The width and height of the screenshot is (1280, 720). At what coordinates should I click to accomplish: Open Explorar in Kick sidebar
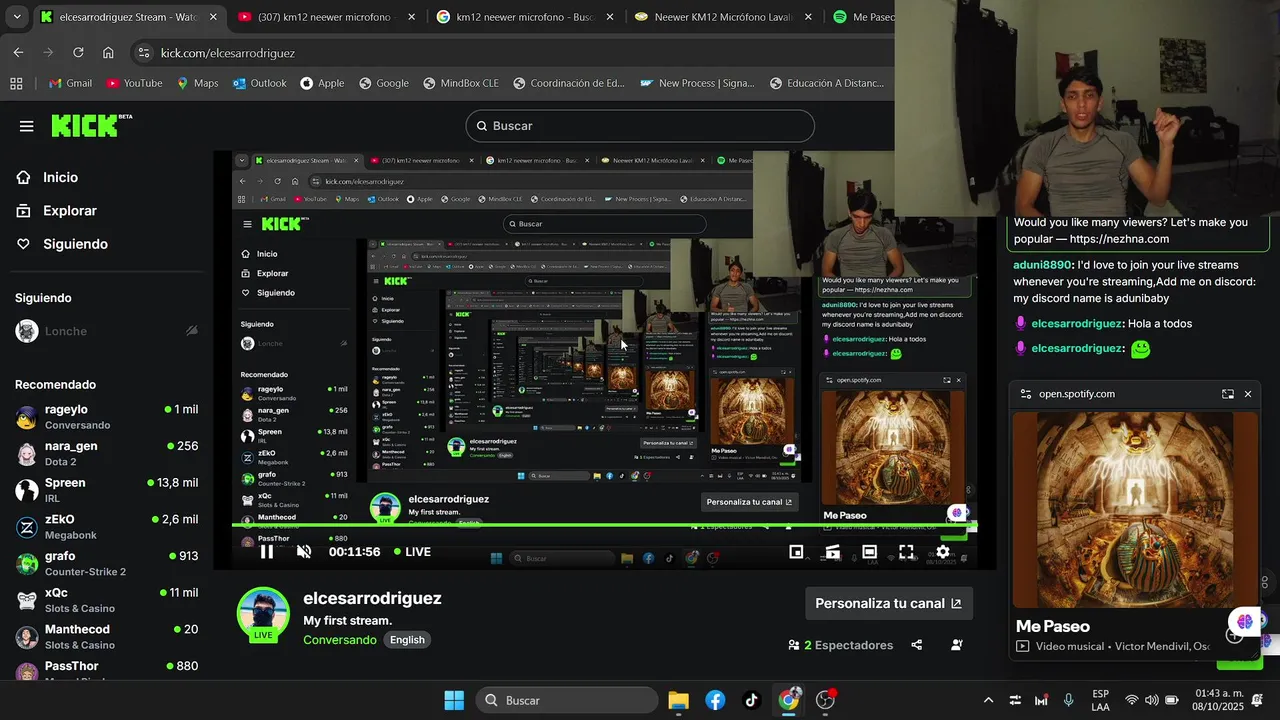click(x=70, y=211)
